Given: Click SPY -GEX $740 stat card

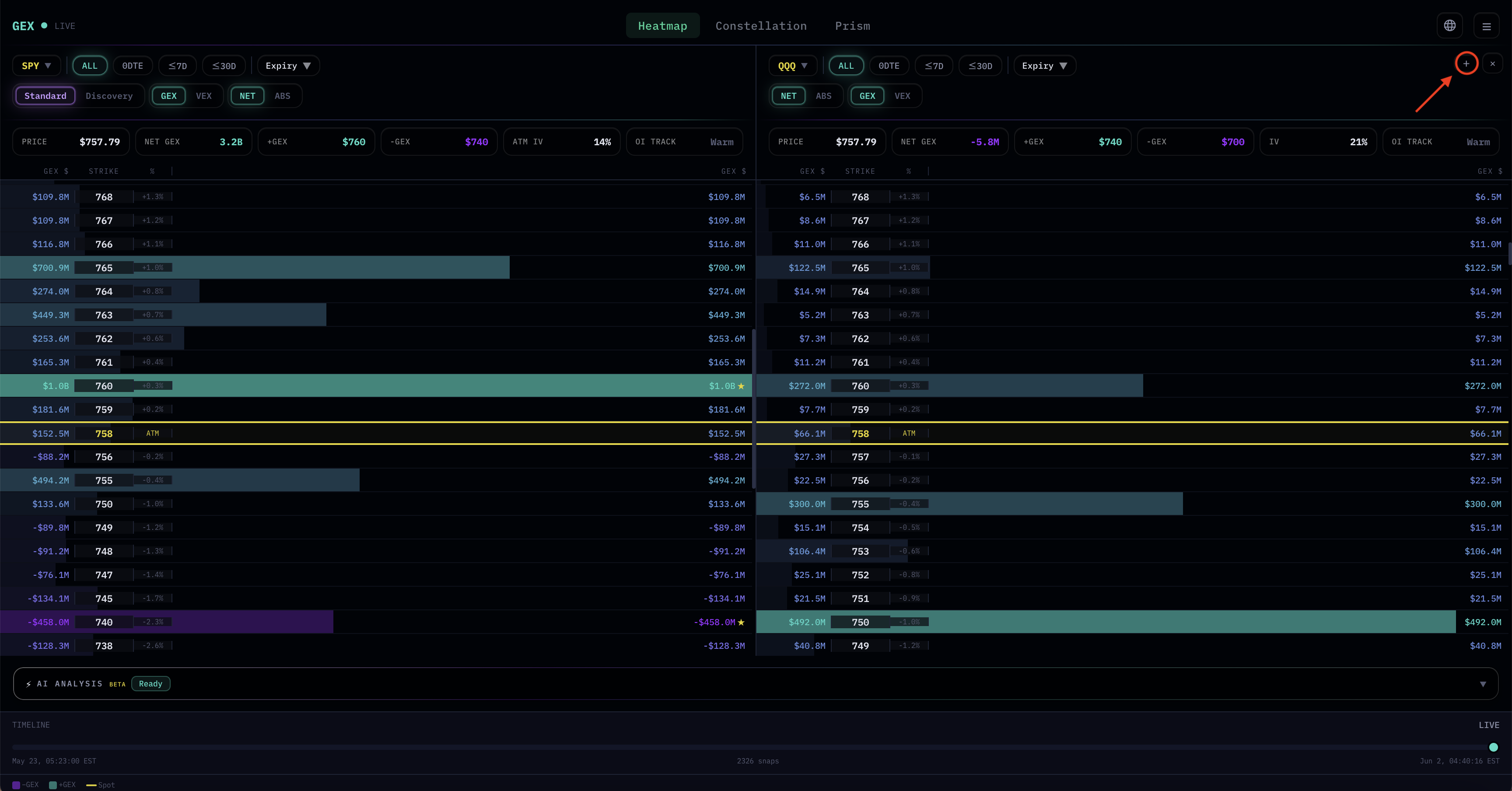Looking at the screenshot, I should click(x=439, y=141).
